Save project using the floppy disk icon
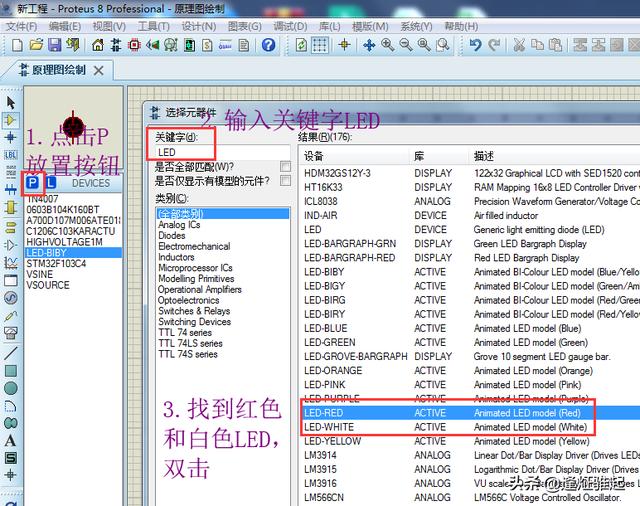 (54, 45)
